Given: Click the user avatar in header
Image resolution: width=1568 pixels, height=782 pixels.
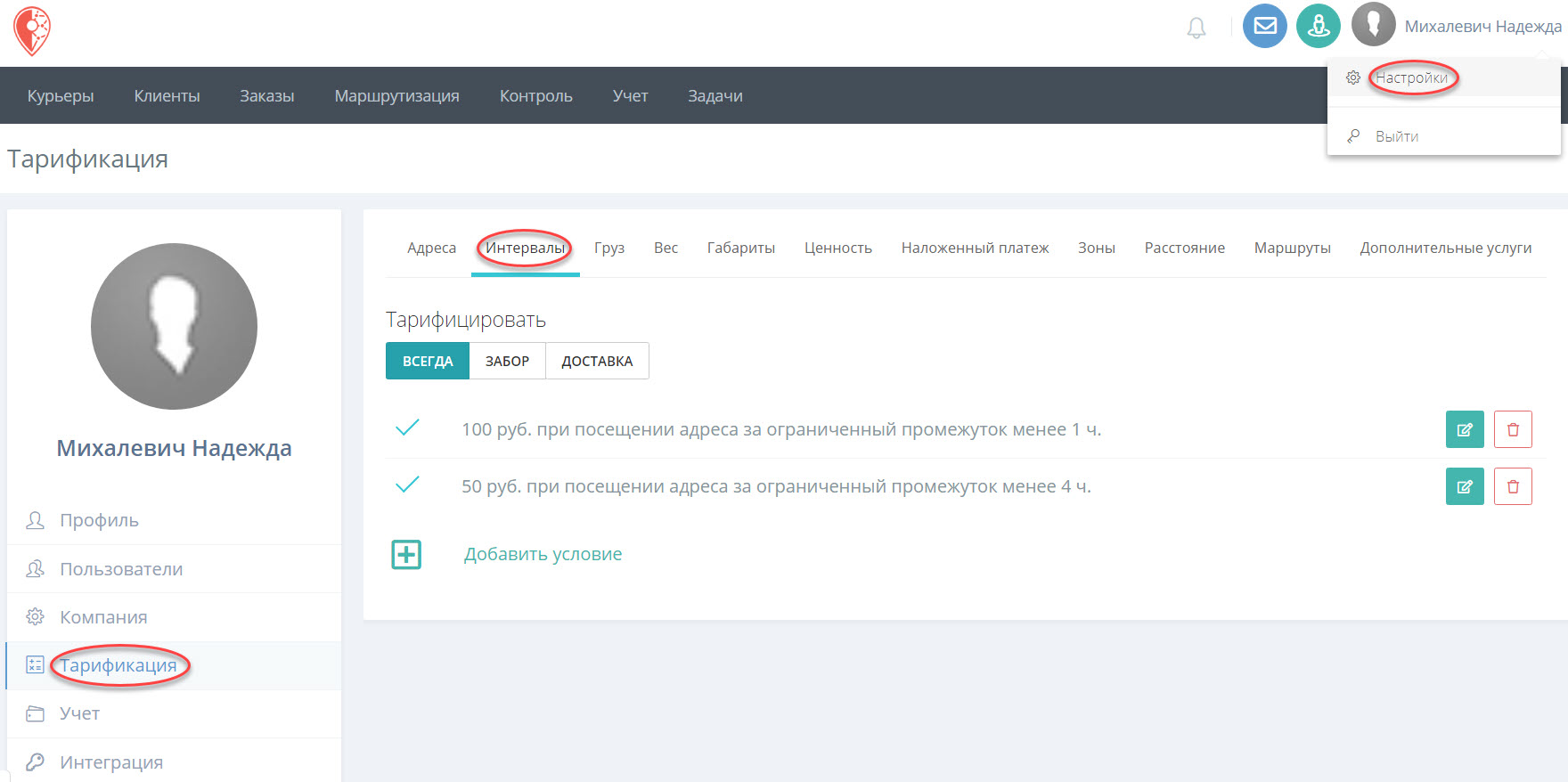Looking at the screenshot, I should pos(1374,25).
